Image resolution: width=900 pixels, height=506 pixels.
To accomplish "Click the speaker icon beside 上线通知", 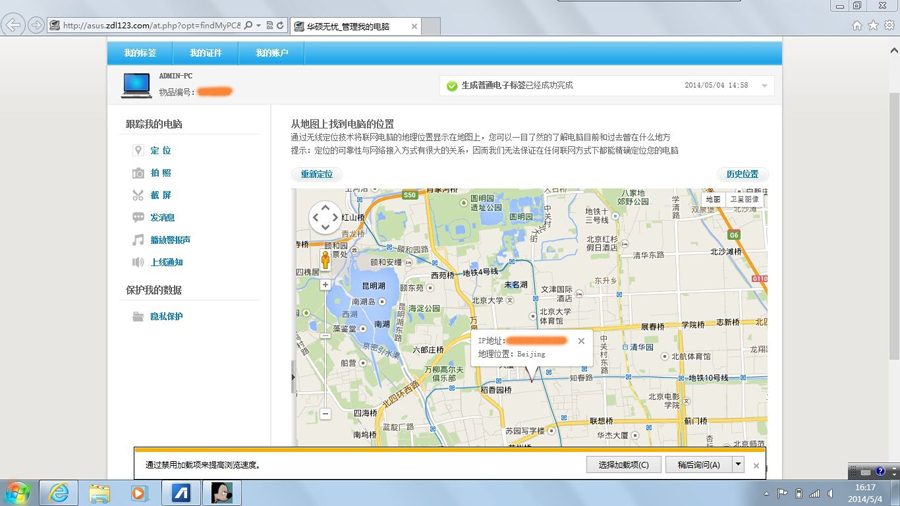I will (138, 262).
